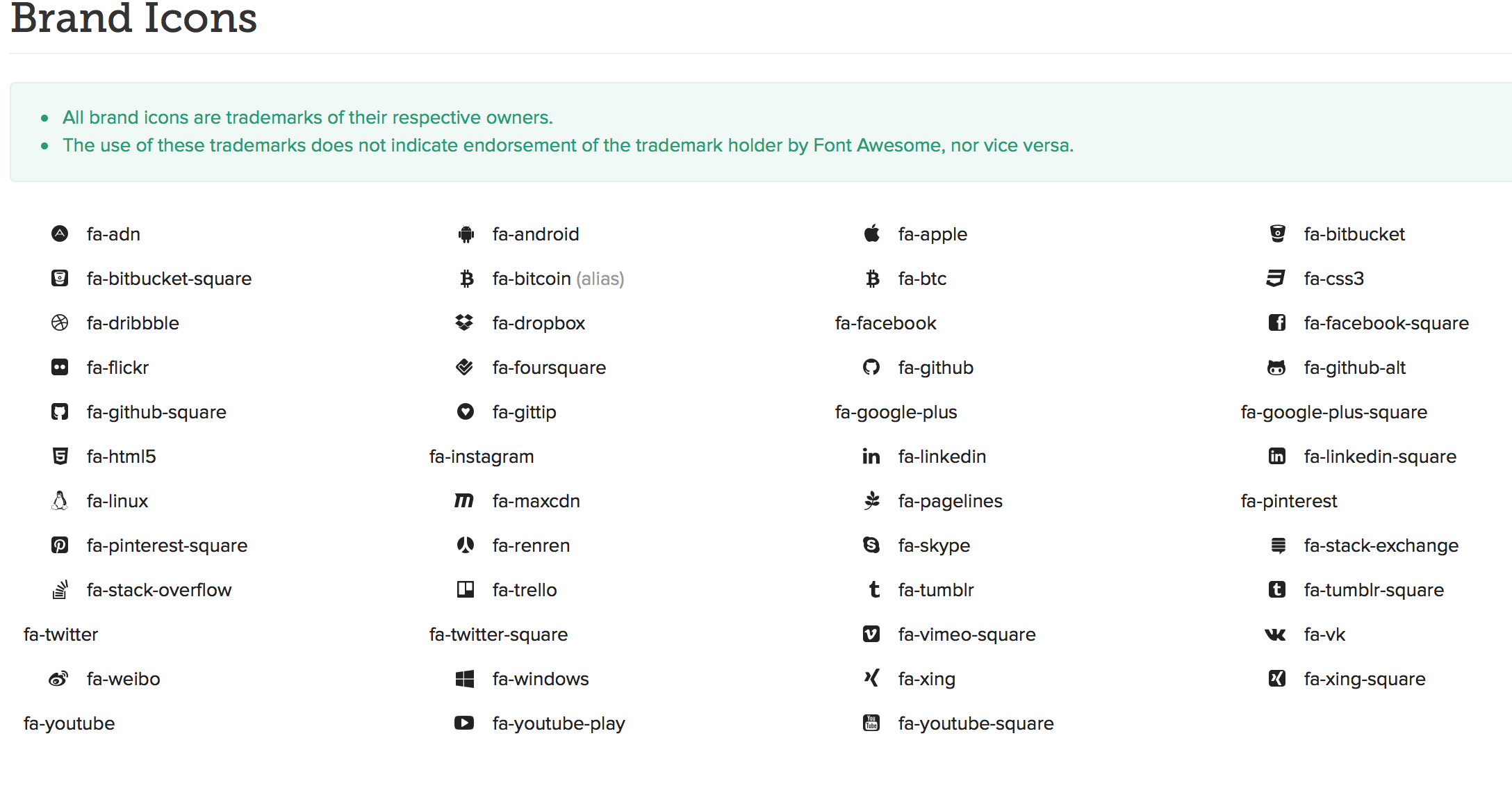The width and height of the screenshot is (1512, 795).
Task: Select the VK brand icon
Action: click(x=1276, y=634)
